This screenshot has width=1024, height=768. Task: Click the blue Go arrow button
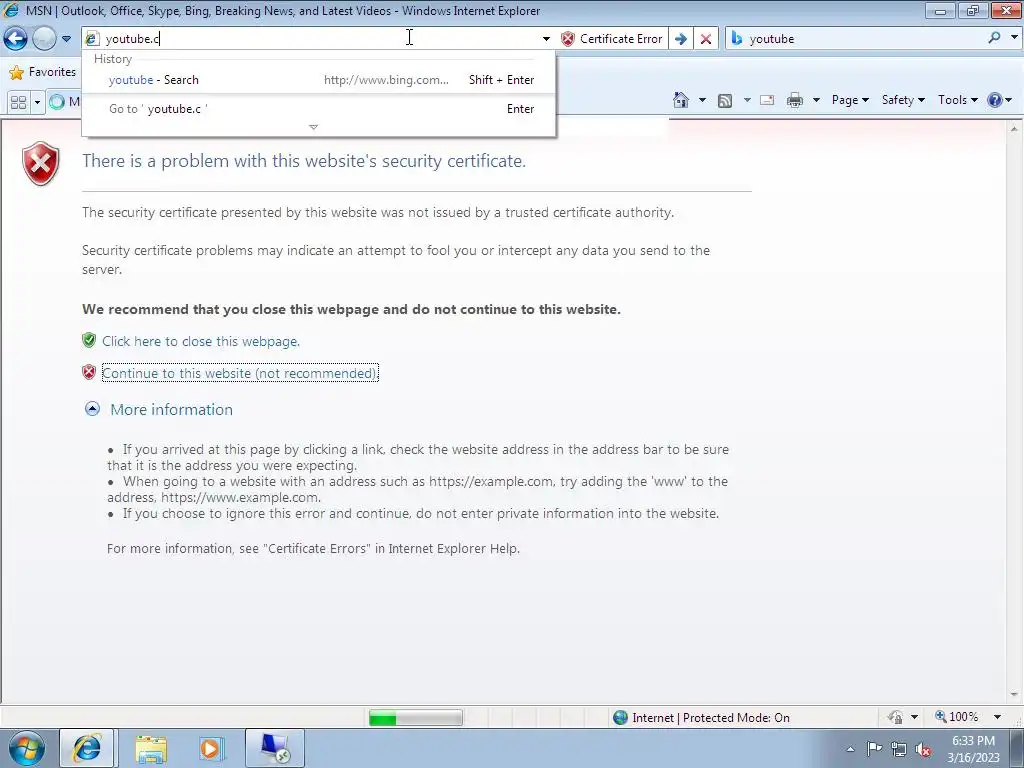tap(680, 39)
